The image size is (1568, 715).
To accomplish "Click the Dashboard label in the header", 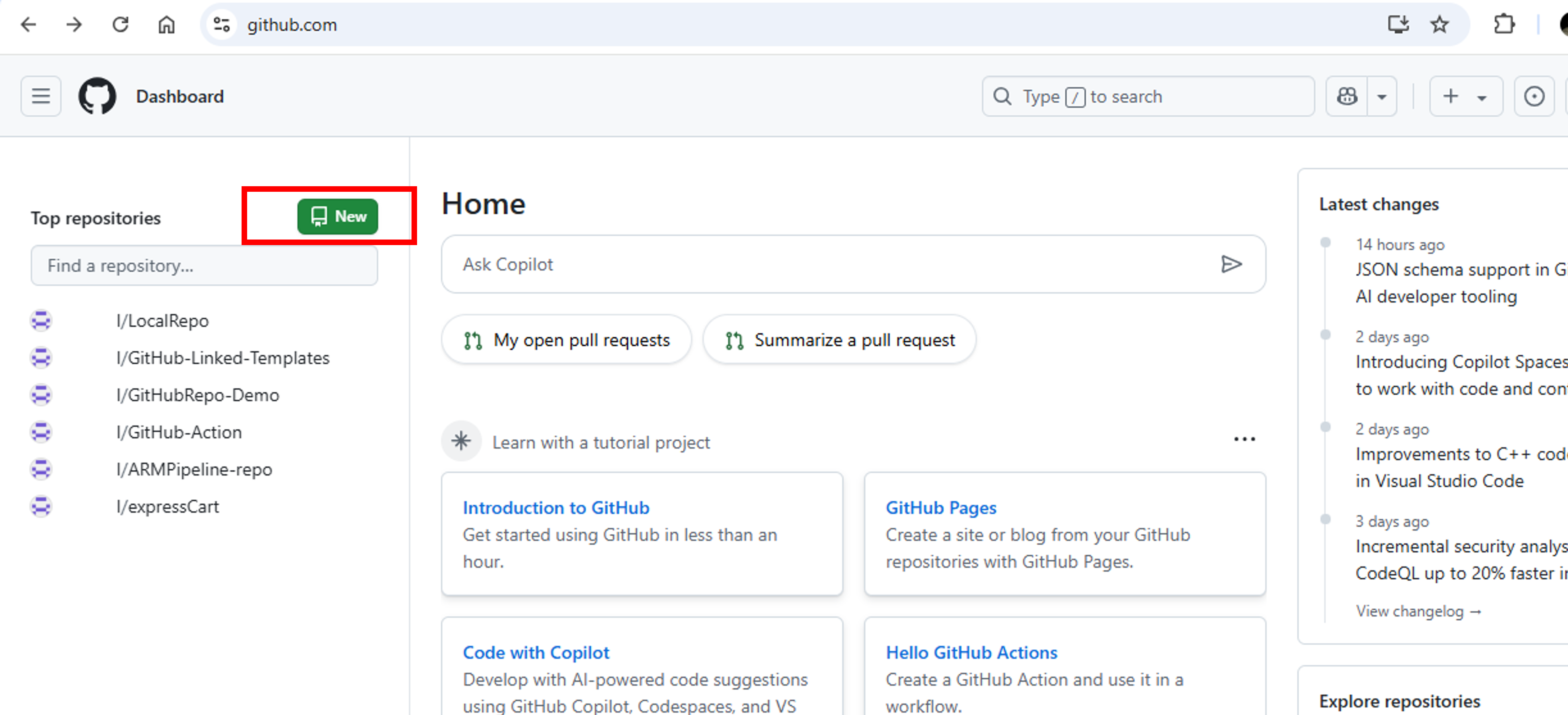I will pos(180,96).
